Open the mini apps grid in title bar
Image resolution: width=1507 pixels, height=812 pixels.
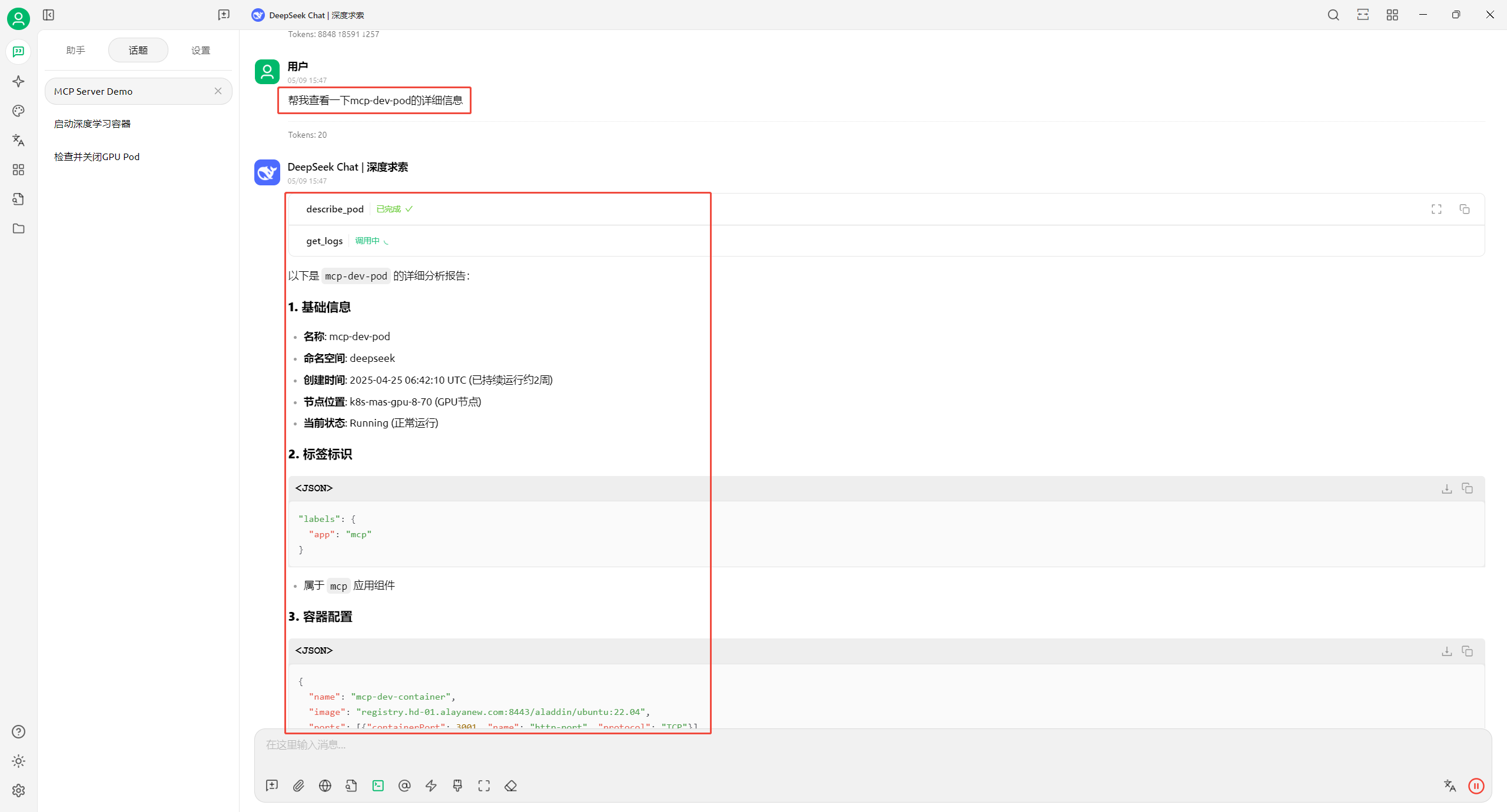pyautogui.click(x=1392, y=15)
